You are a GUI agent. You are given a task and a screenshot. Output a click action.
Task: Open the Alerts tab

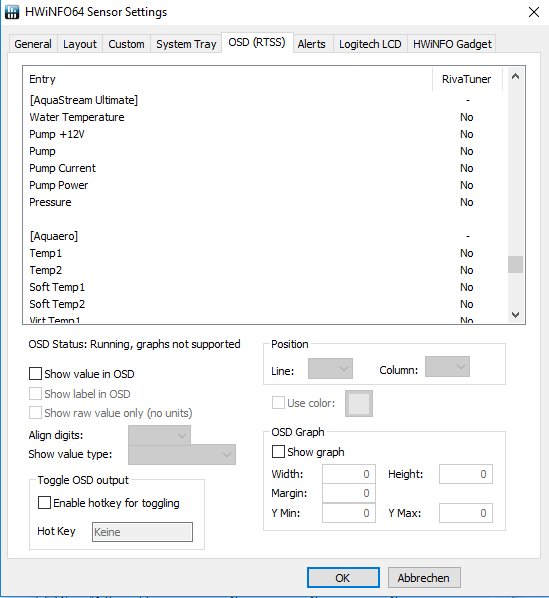(312, 44)
